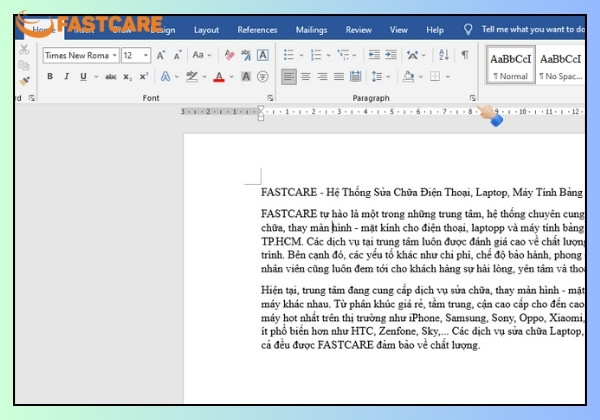Open the Layout tab
The image size is (600, 420).
[x=206, y=30]
